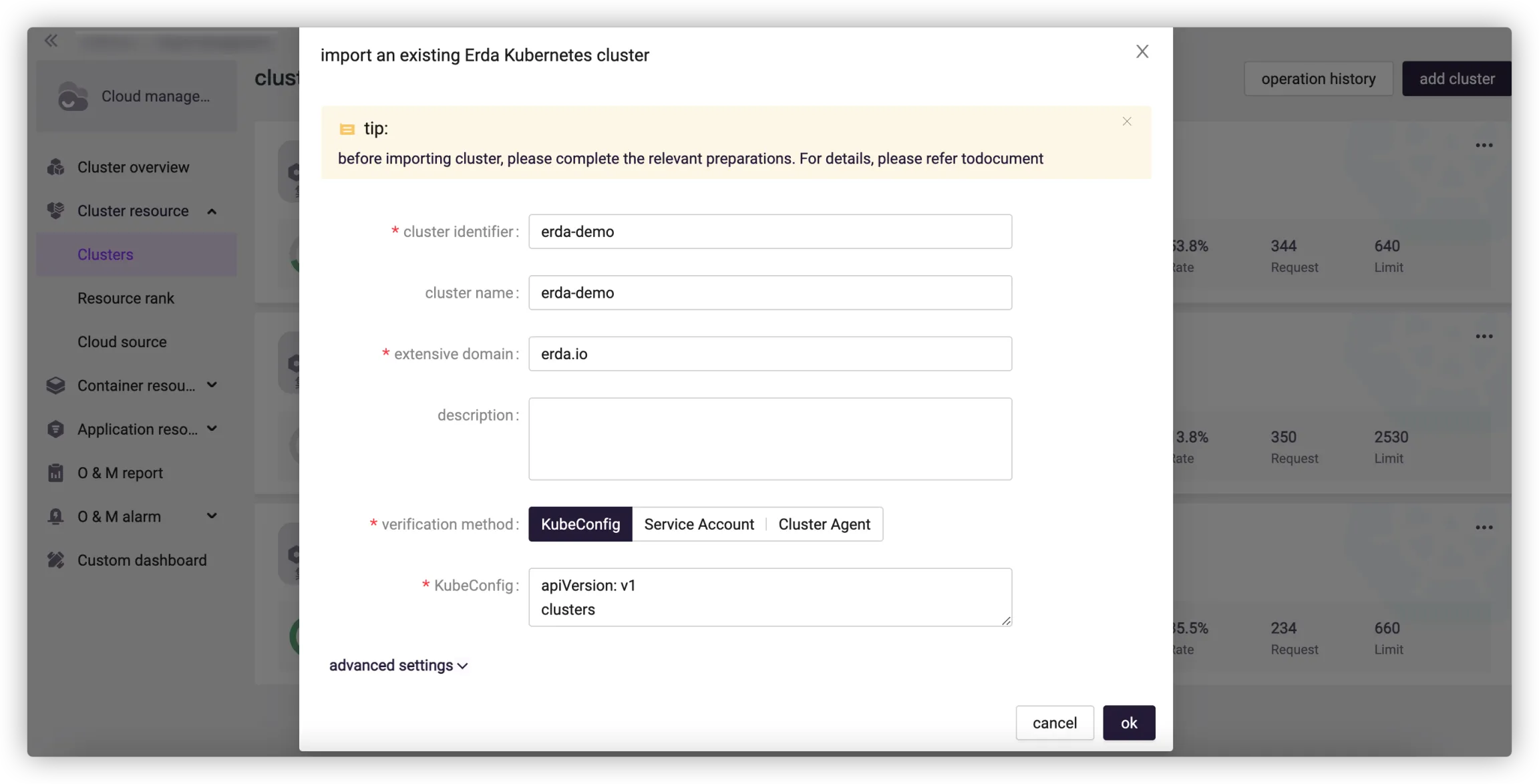
Task: Click the O & M report icon
Action: click(56, 473)
